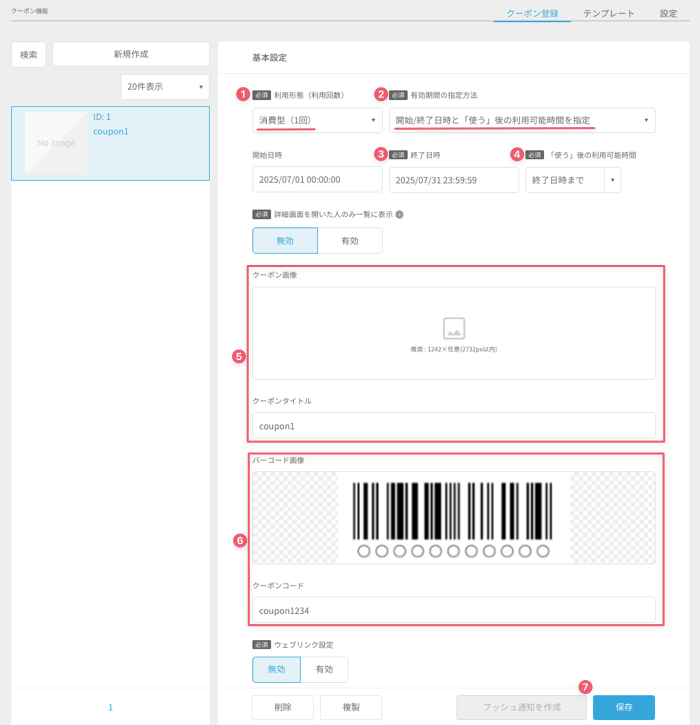Click the info icon next to 一覧に表示
Viewport: 700px width, 725px height.
tap(399, 215)
